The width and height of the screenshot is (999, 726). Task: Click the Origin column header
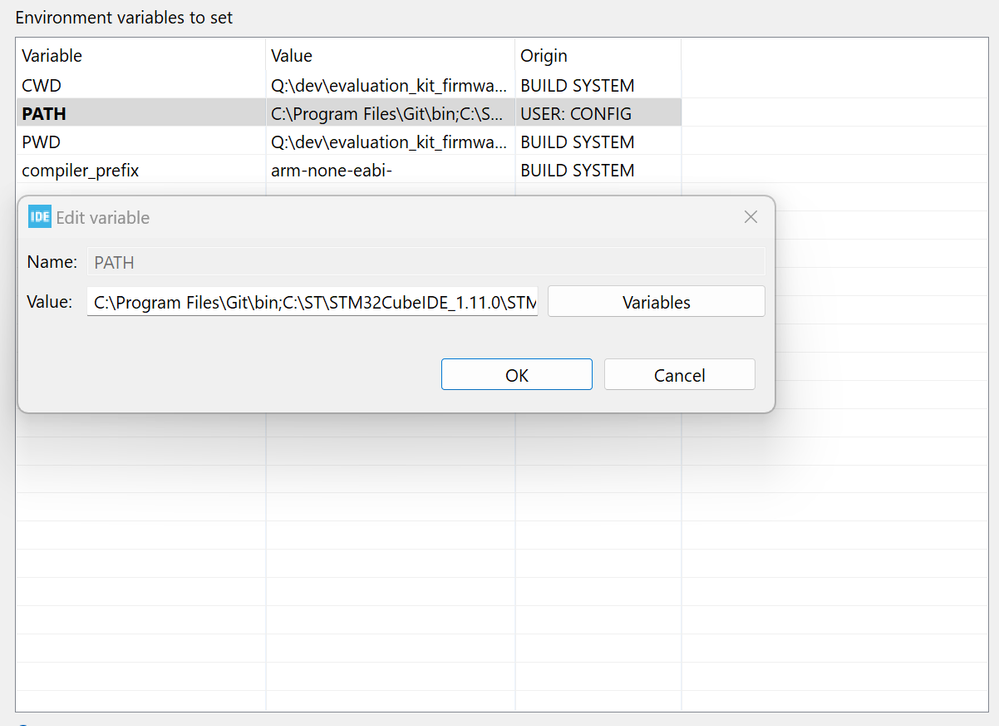(x=598, y=55)
